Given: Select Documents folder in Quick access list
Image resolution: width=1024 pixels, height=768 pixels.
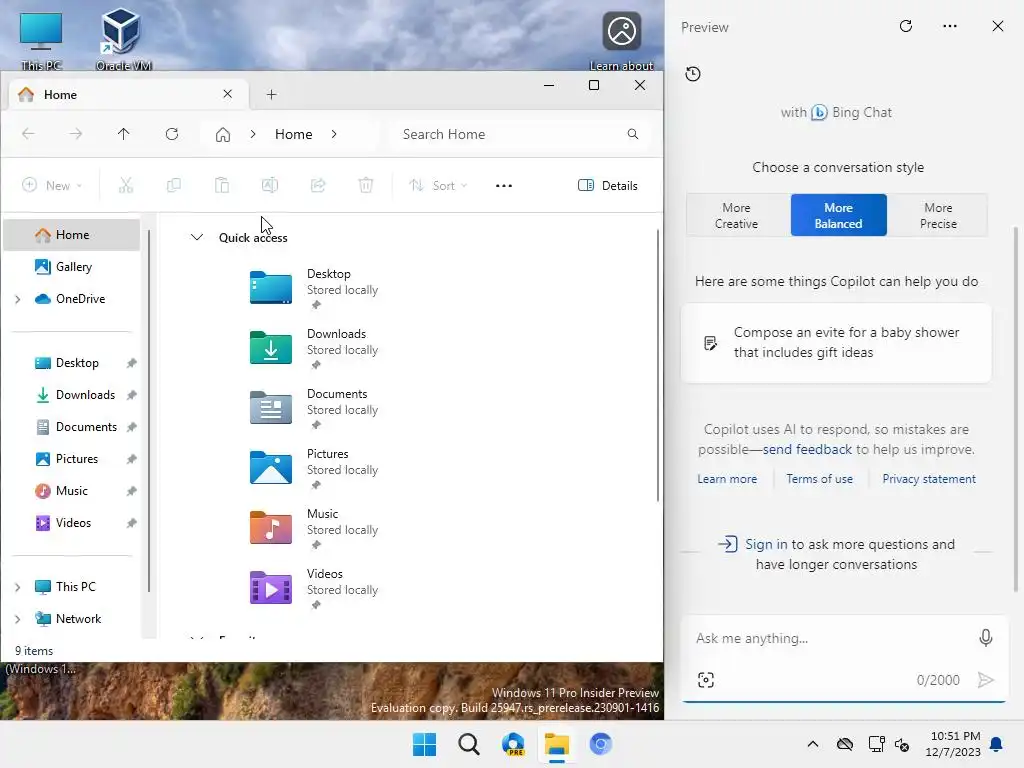Looking at the screenshot, I should tap(315, 408).
